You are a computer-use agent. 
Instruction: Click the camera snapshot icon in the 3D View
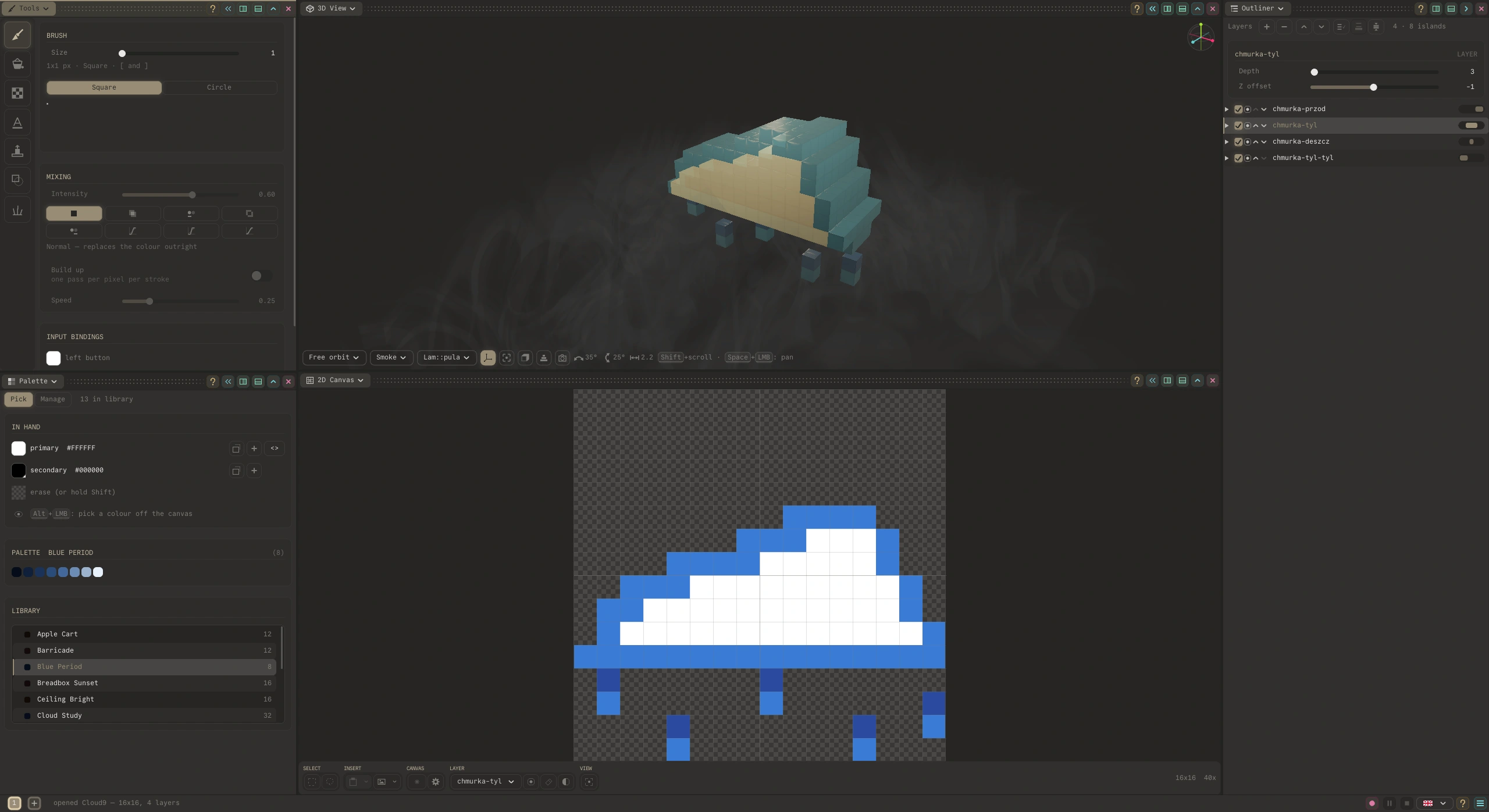[562, 358]
